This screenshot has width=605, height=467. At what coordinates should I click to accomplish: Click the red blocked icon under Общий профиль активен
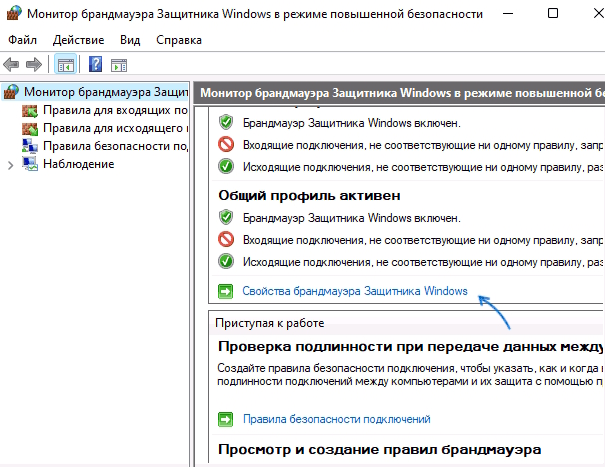[226, 240]
